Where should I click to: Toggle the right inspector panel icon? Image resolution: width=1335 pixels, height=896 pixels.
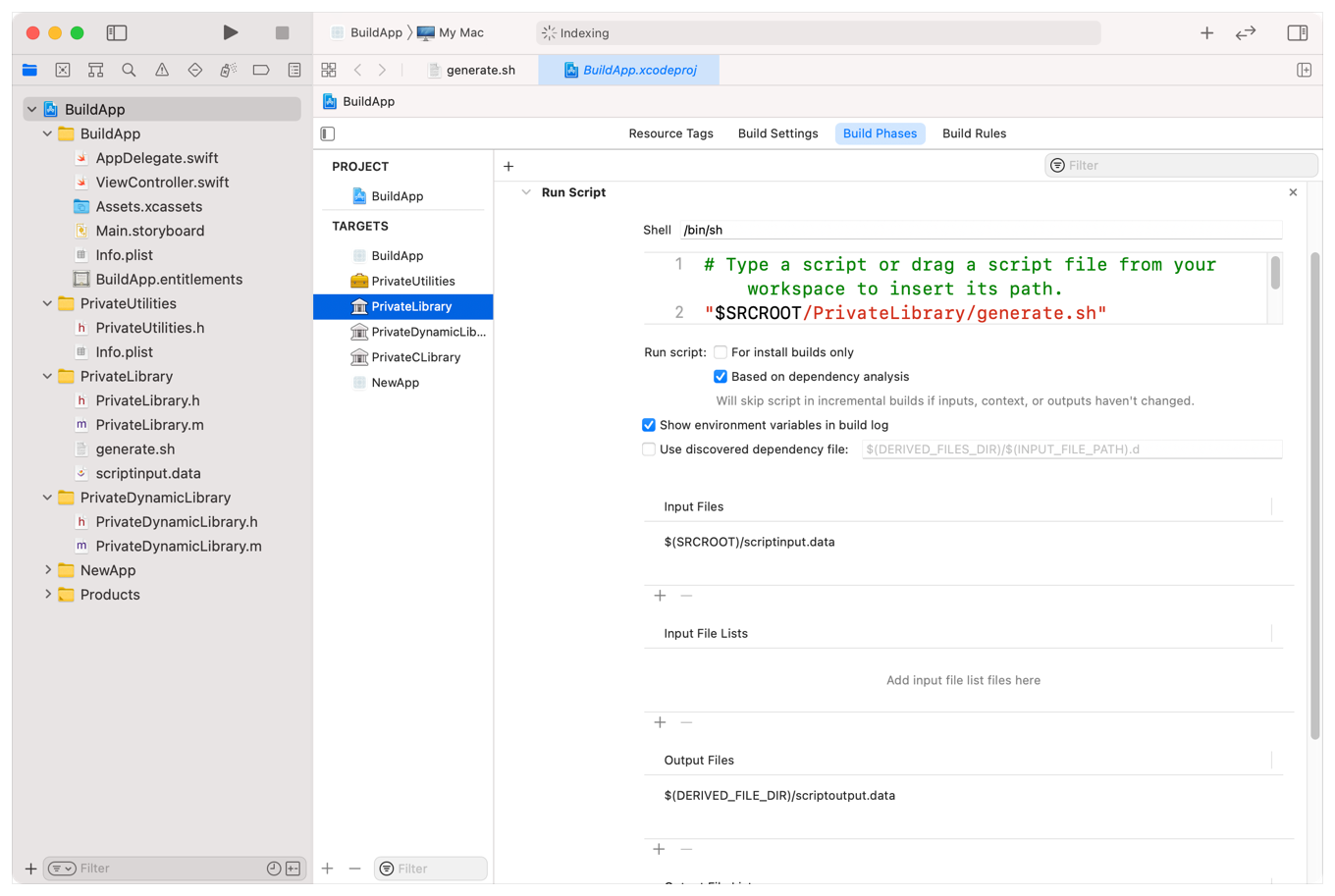point(1297,32)
